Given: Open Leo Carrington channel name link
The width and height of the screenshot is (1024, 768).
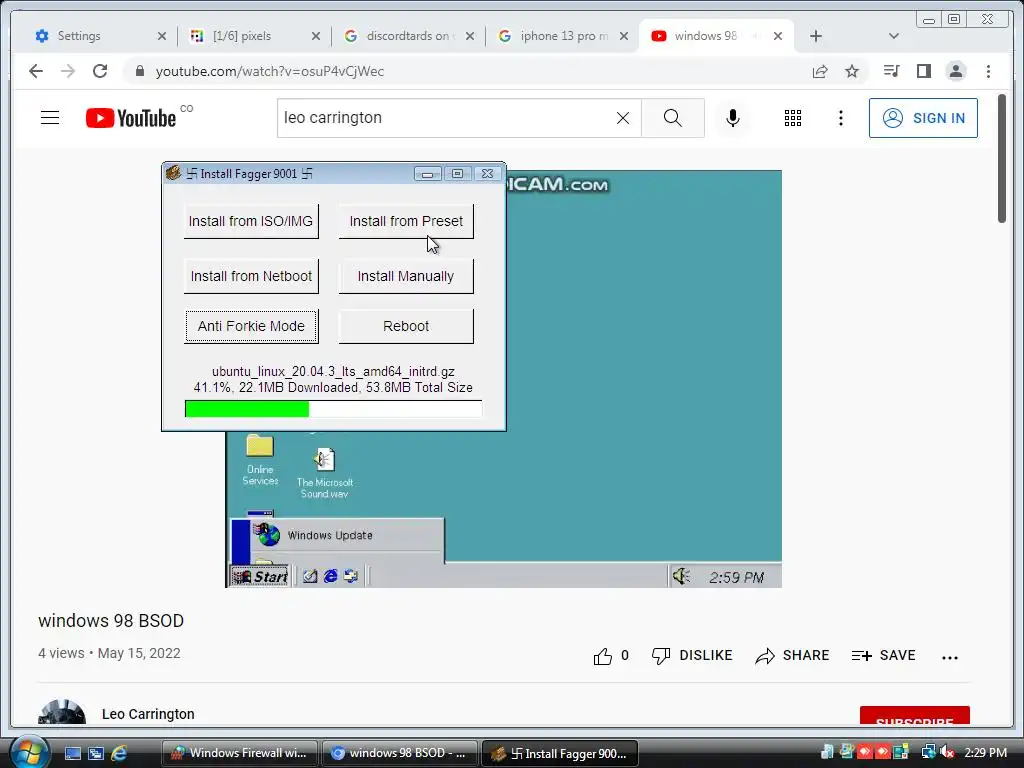Looking at the screenshot, I should (148, 714).
